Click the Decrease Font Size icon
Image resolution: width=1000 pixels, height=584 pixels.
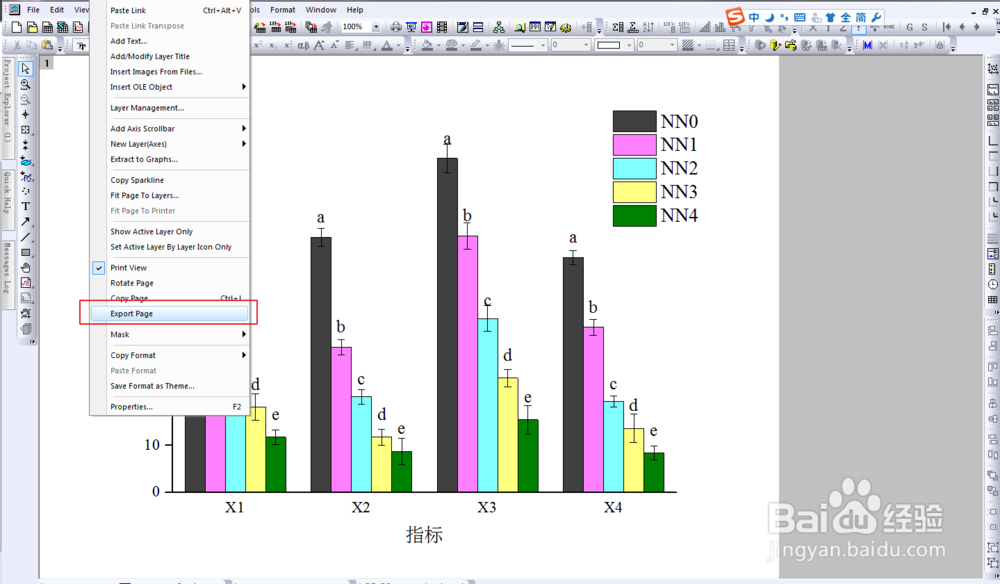[334, 45]
